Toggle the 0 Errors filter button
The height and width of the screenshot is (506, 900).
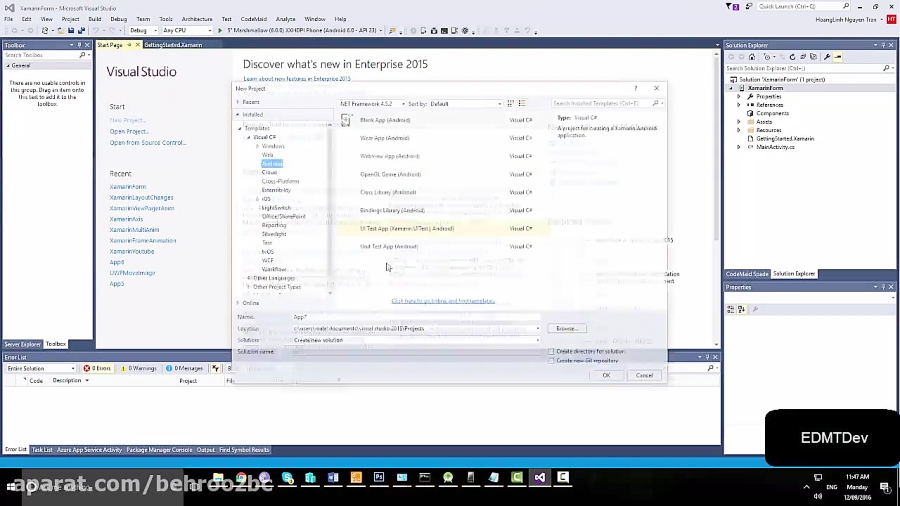tap(97, 368)
